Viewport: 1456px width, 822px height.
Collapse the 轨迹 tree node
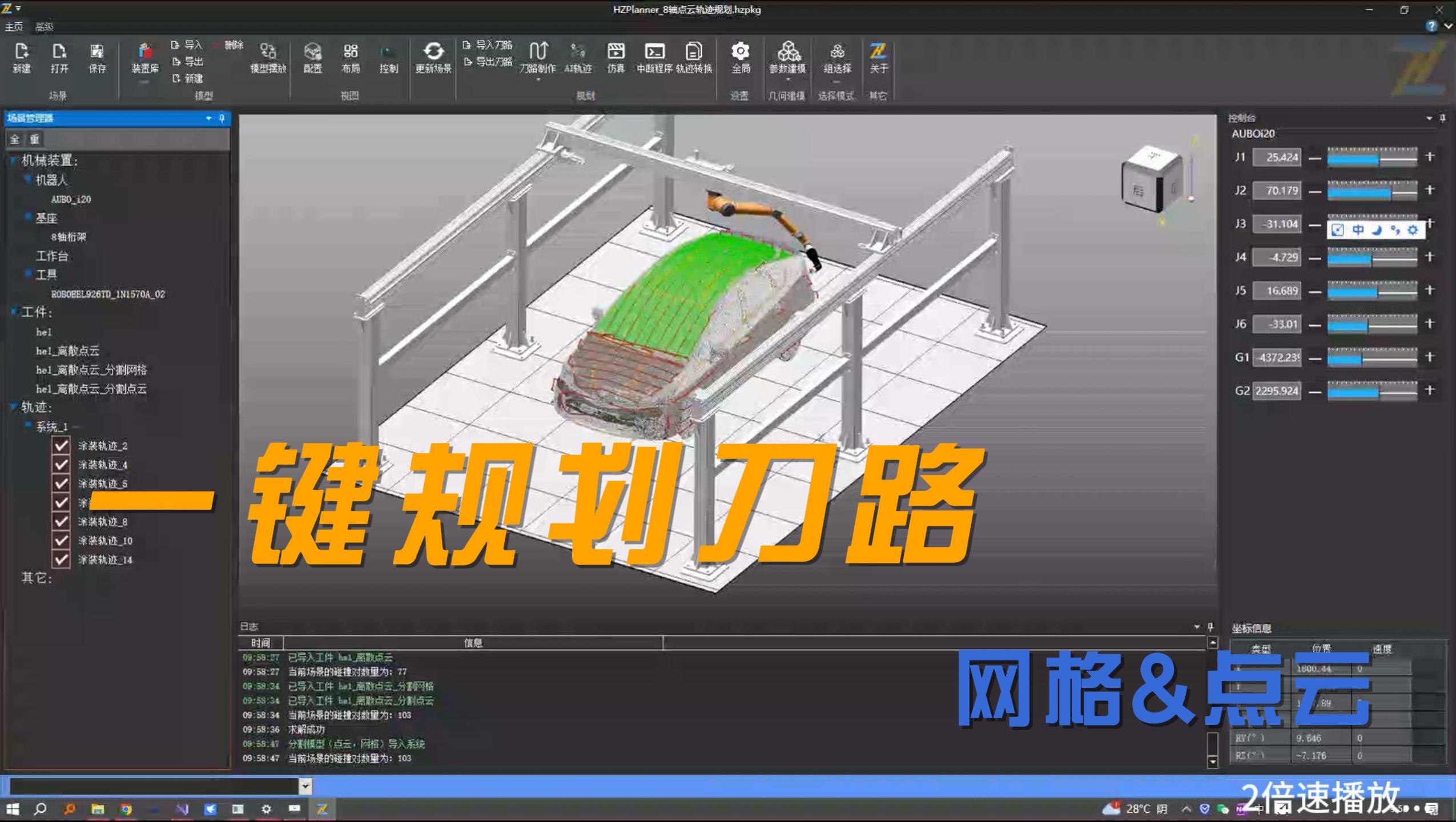[x=13, y=407]
